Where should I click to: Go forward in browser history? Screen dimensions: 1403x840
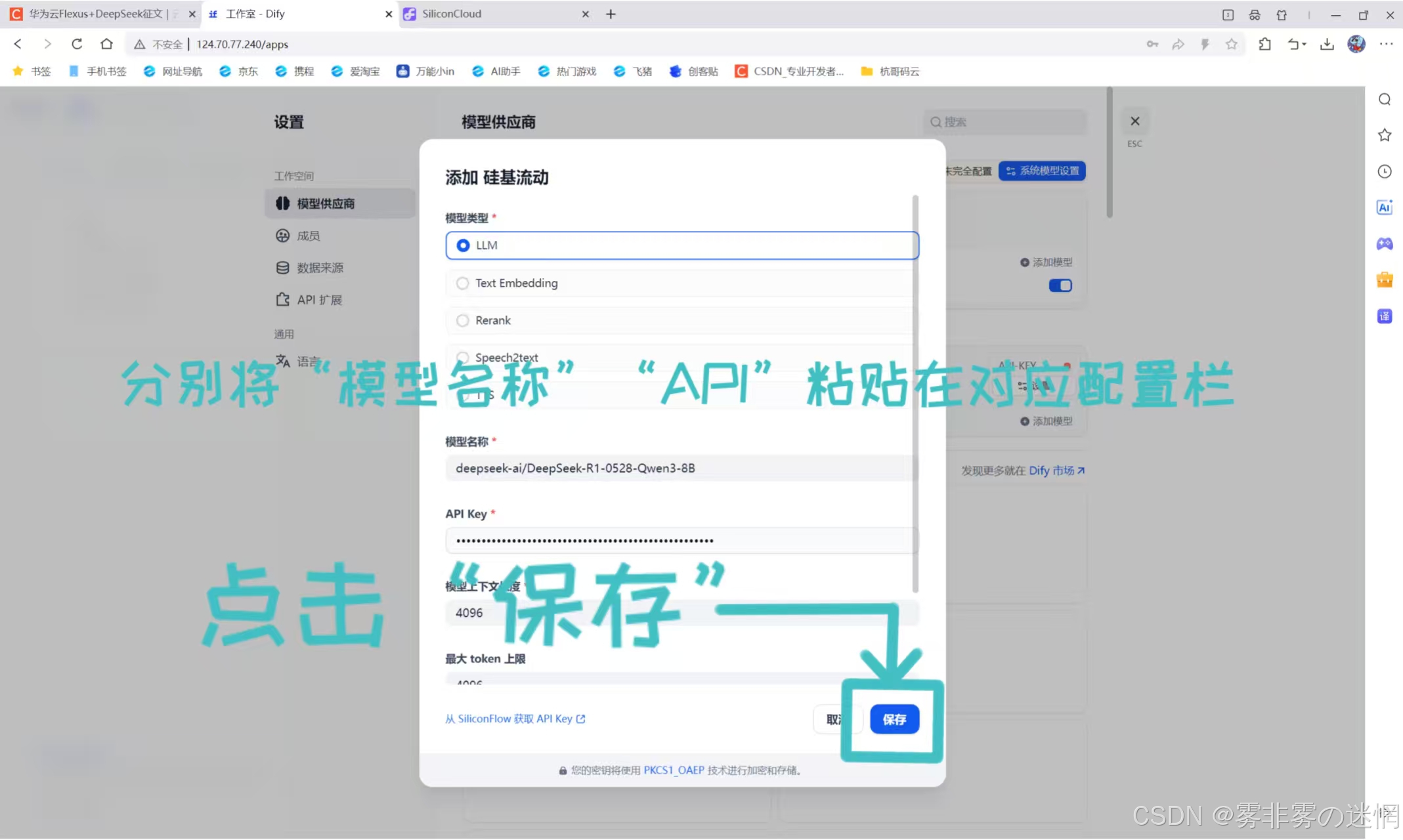point(47,44)
